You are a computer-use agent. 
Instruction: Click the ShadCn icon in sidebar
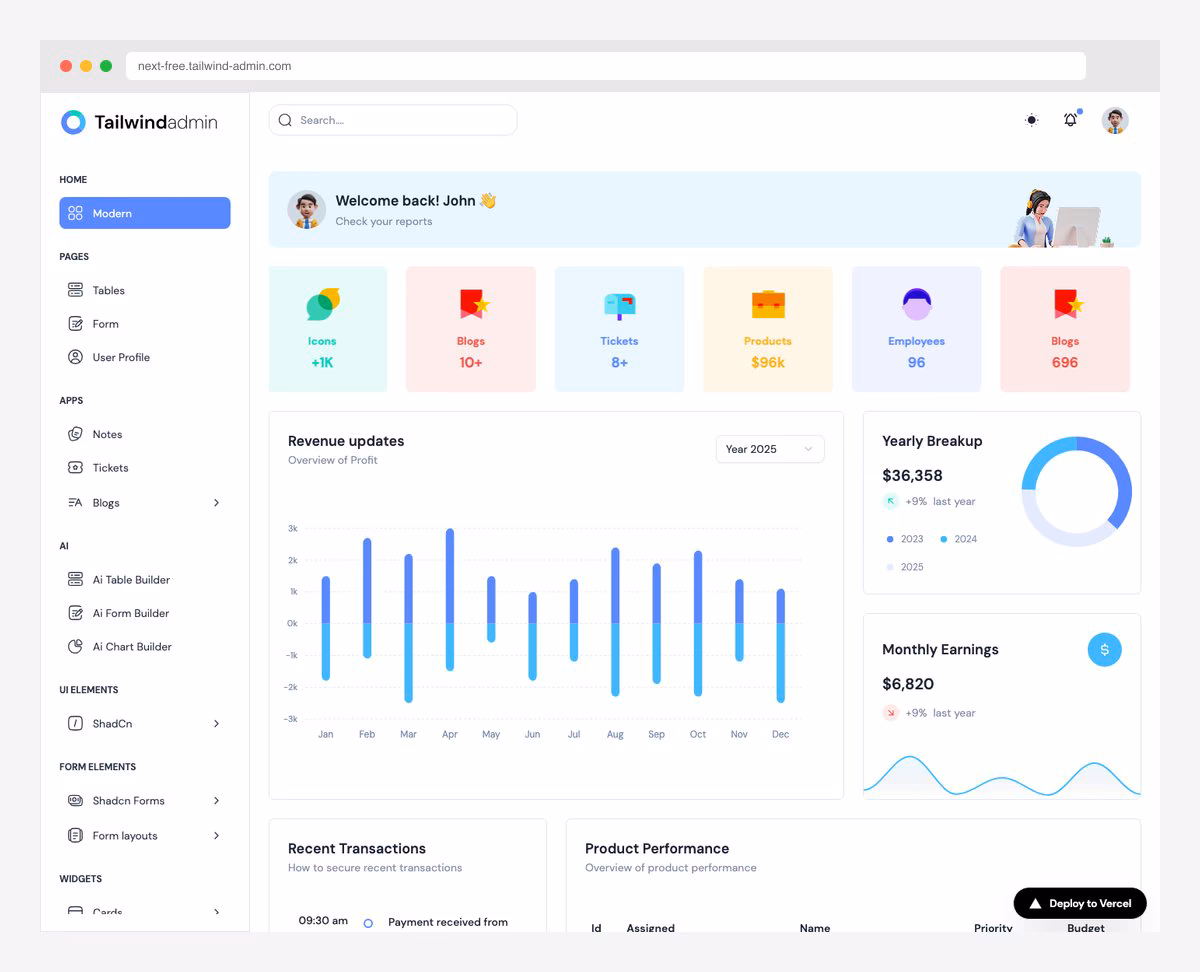tap(75, 723)
